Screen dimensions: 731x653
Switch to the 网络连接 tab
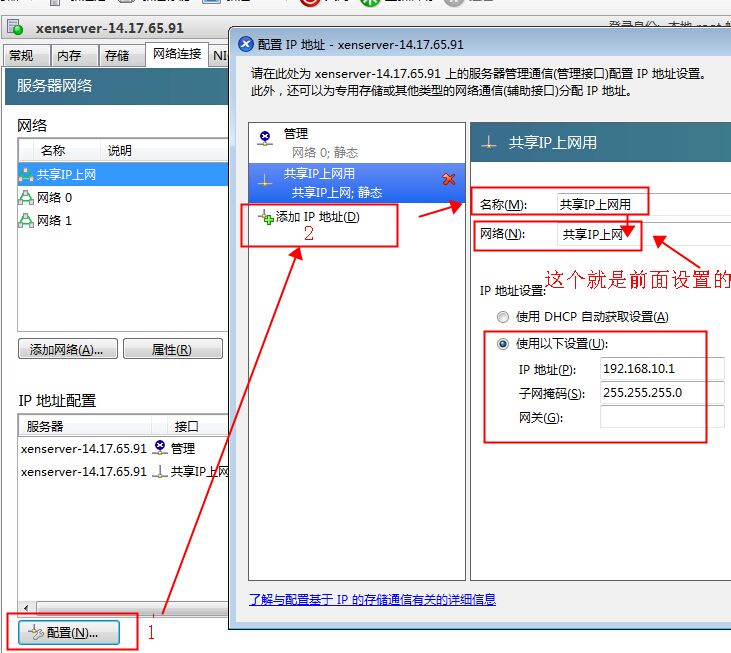point(177,54)
